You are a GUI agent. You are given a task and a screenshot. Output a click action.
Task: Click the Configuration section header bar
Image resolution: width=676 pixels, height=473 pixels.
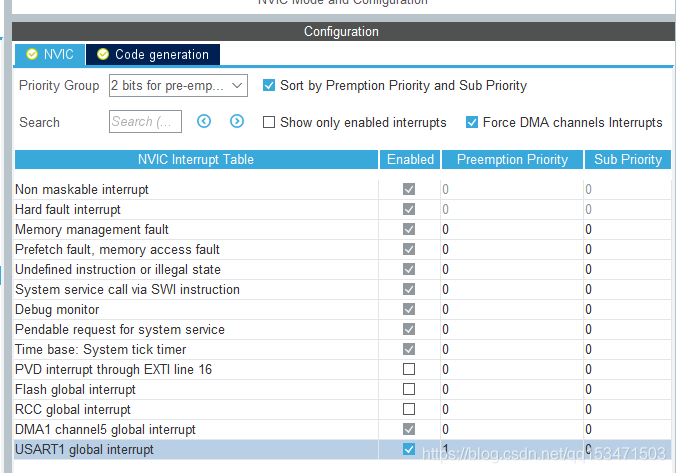(343, 31)
